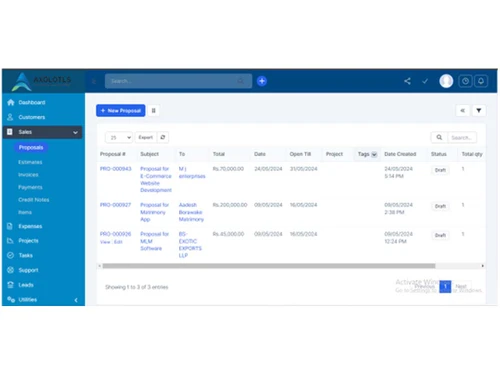This screenshot has width=500, height=375.
Task: Open Proposal for MLM Software link
Action: pos(154,241)
